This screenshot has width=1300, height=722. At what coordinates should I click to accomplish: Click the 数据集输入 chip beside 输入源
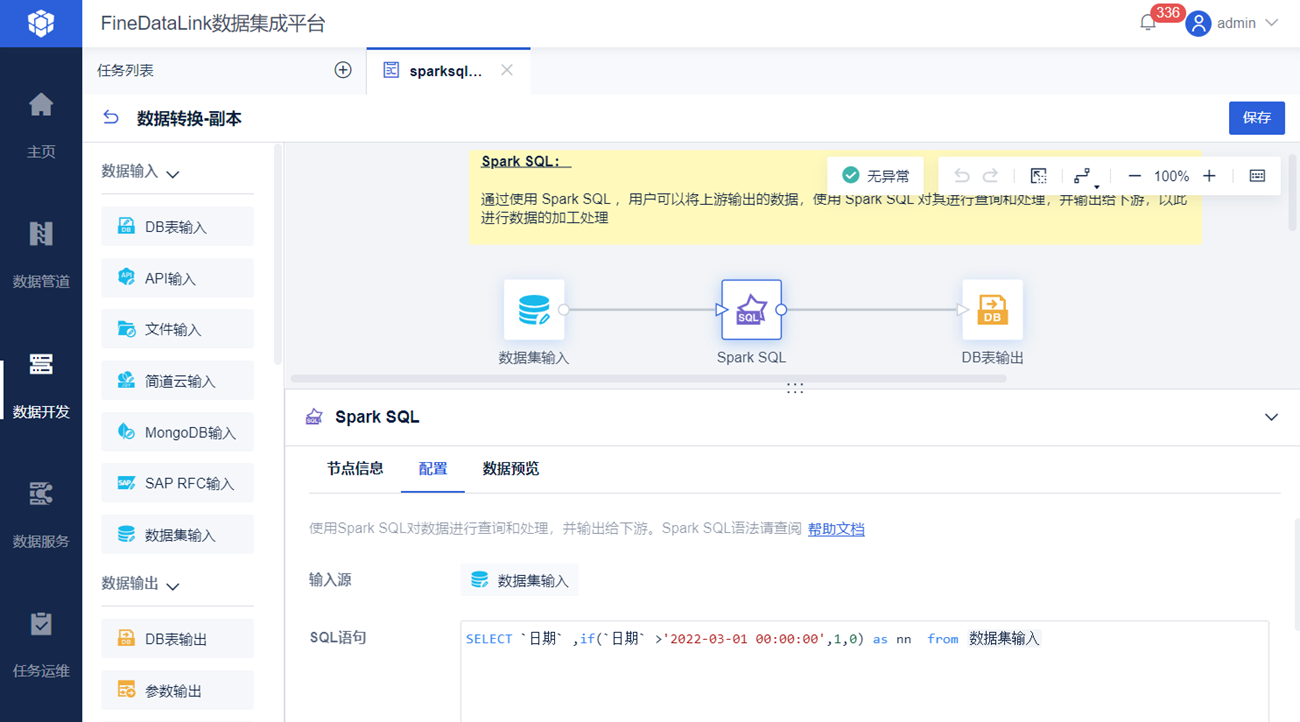click(x=519, y=580)
